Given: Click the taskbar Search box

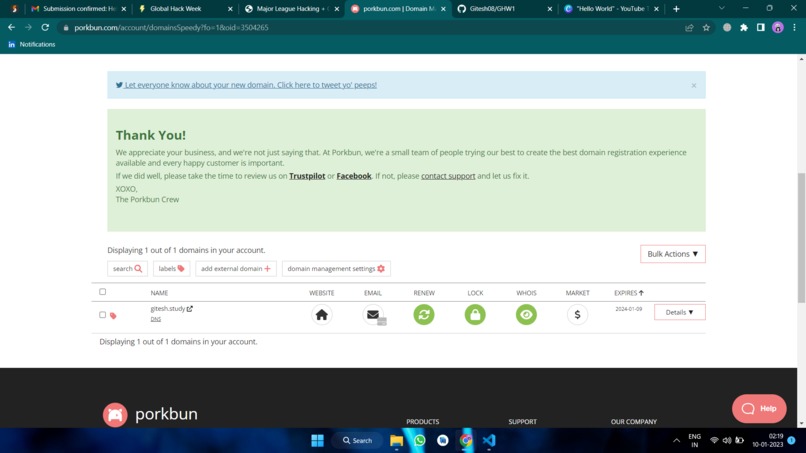Looking at the screenshot, I should [x=357, y=441].
